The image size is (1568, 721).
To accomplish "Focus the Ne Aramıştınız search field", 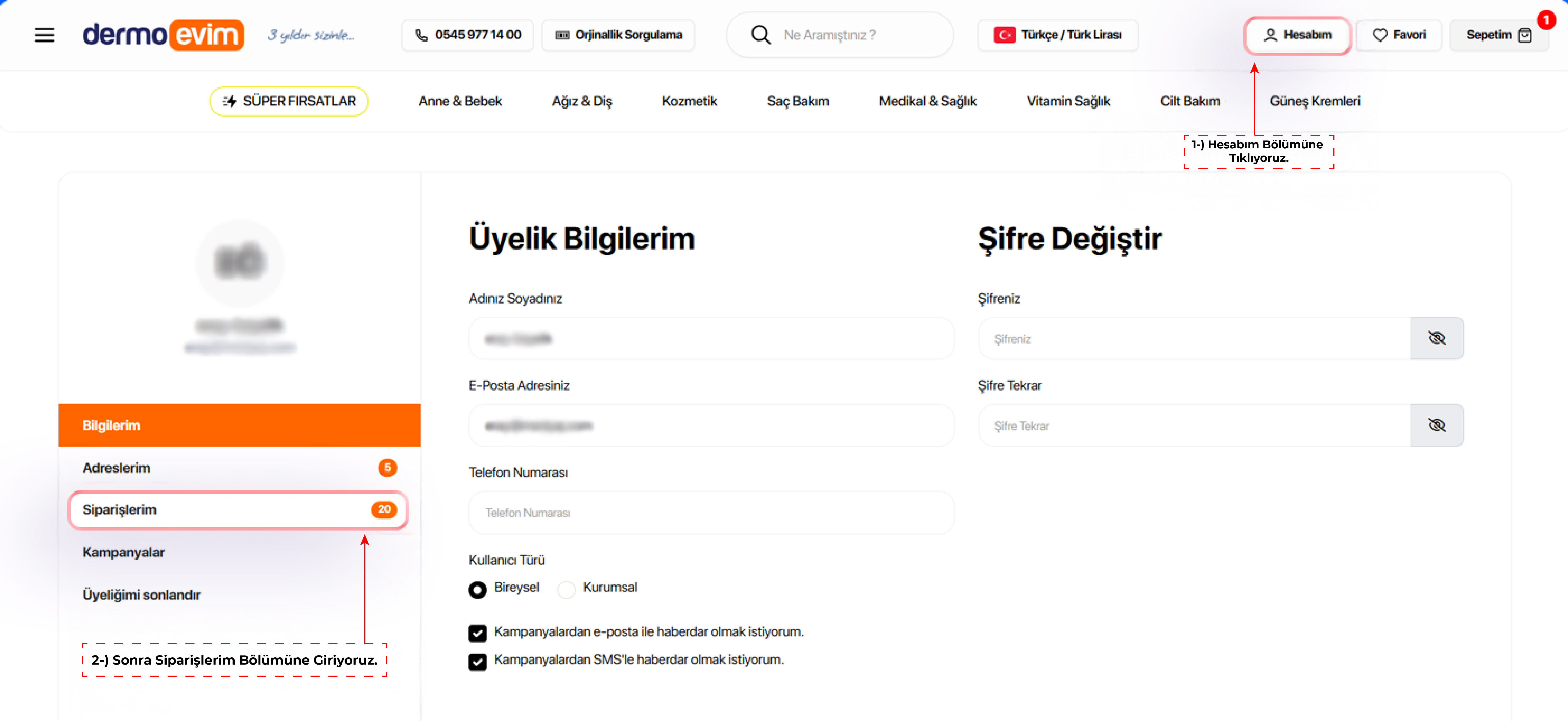I will click(x=840, y=35).
